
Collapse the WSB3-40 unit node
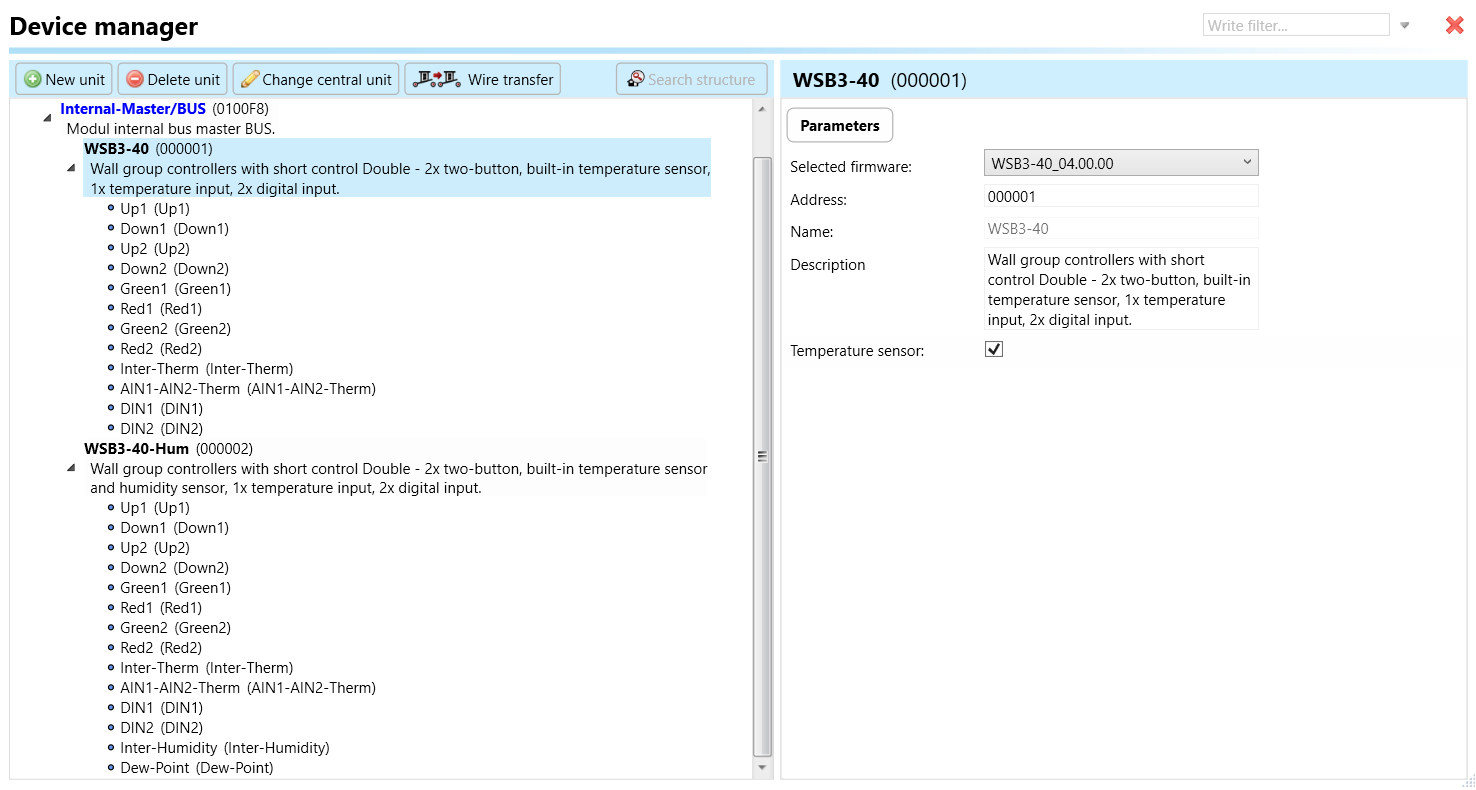[x=71, y=168]
